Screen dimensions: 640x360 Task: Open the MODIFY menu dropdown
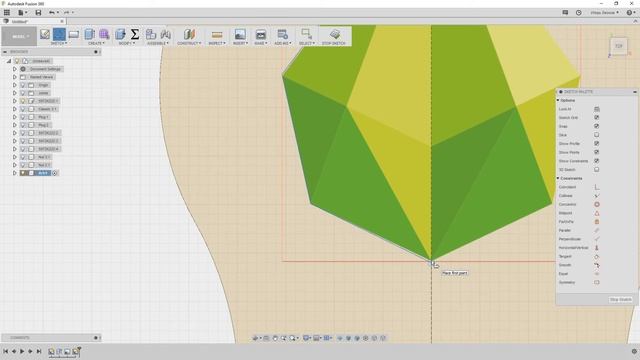click(x=126, y=43)
